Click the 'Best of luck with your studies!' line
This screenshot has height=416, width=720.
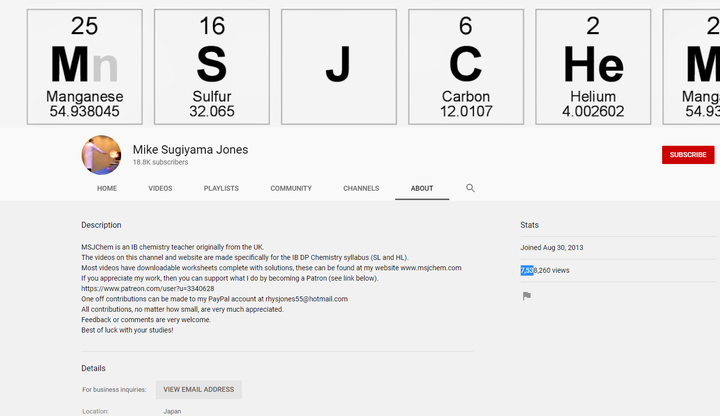tap(127, 330)
